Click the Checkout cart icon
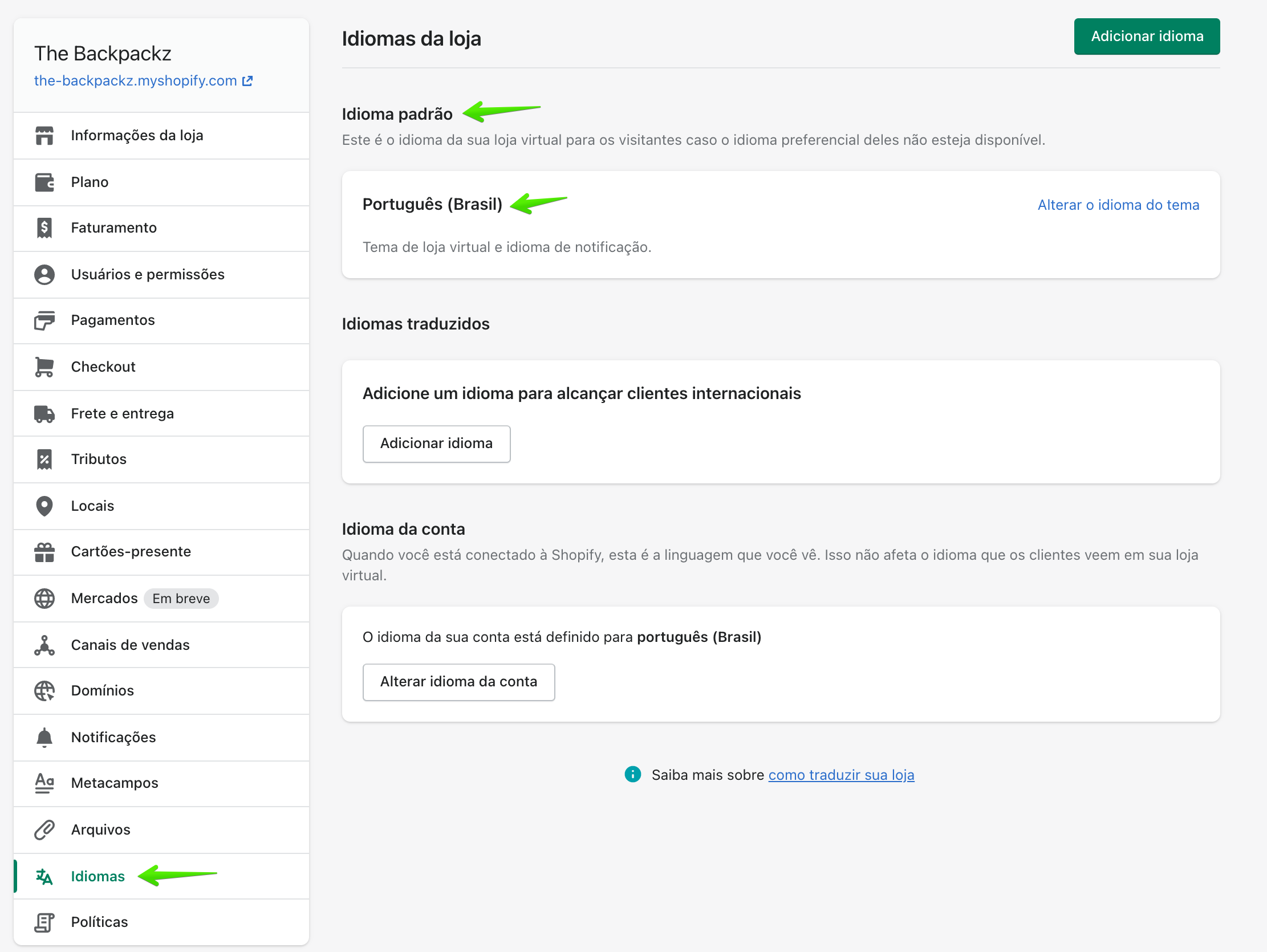This screenshot has height=952, width=1267. 44,367
